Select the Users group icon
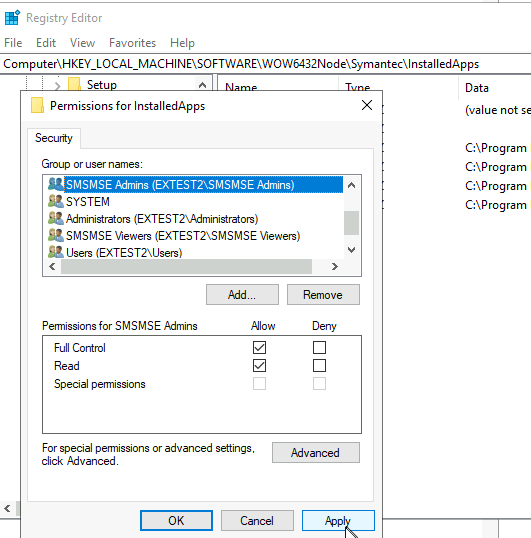This screenshot has width=531, height=538. tap(56, 252)
